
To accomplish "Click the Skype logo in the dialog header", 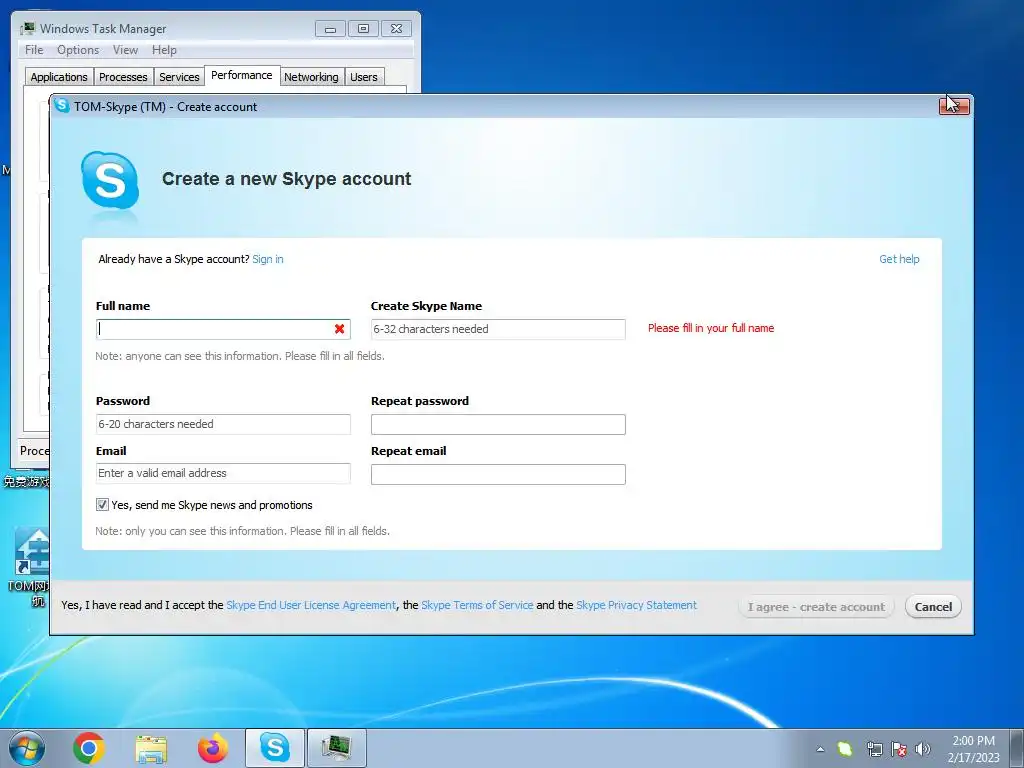I will tap(110, 180).
